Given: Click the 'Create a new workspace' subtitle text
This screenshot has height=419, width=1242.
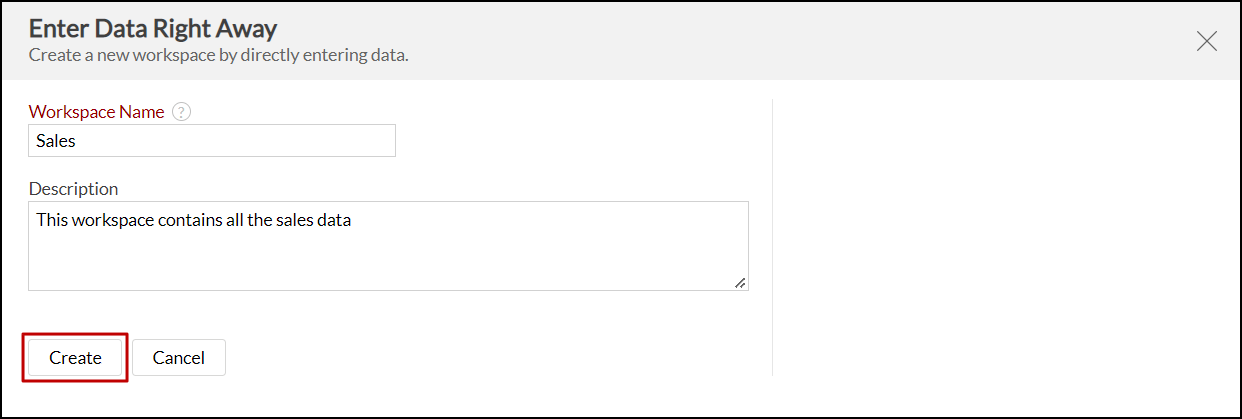Looking at the screenshot, I should tap(218, 55).
